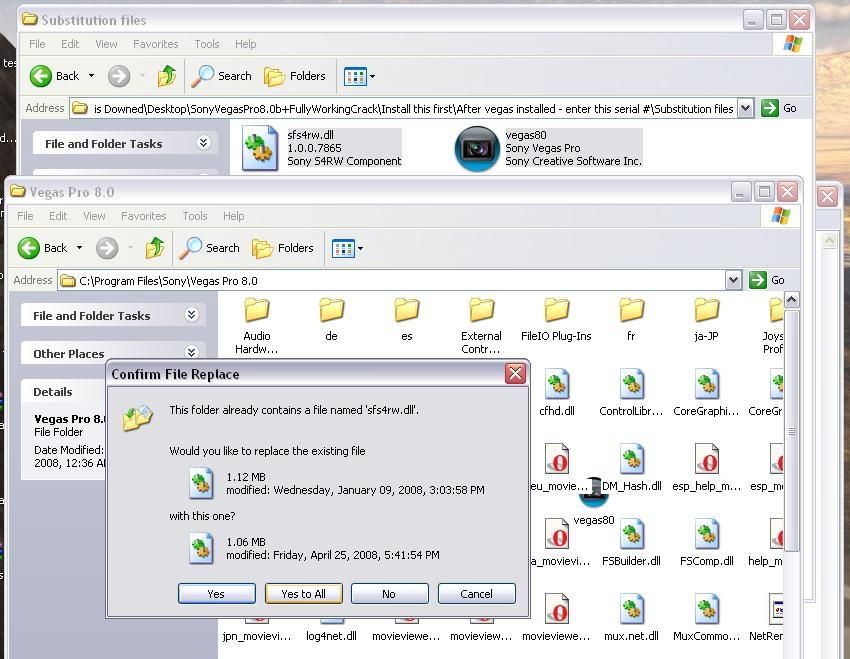Toggle Folders pane in Substitution files window
The height and width of the screenshot is (659, 850).
click(x=295, y=76)
